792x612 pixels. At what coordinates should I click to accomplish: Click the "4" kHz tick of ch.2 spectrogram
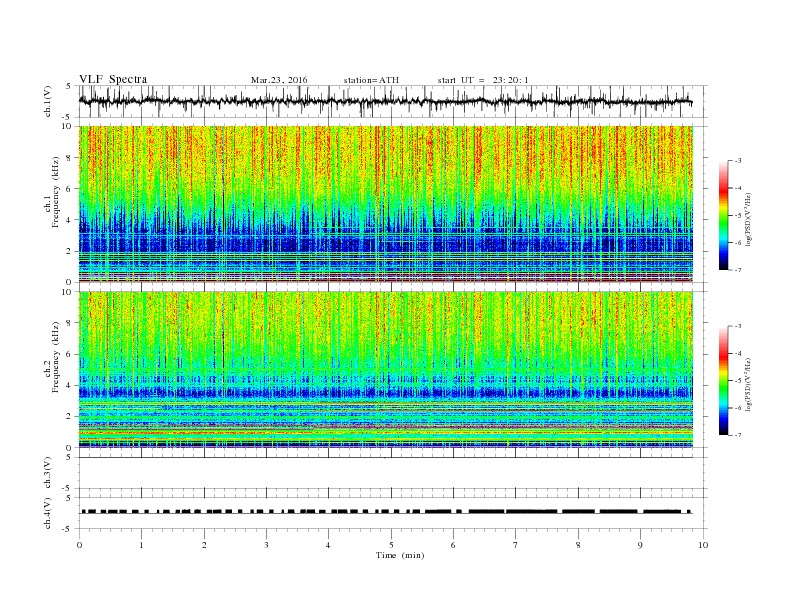(x=70, y=385)
